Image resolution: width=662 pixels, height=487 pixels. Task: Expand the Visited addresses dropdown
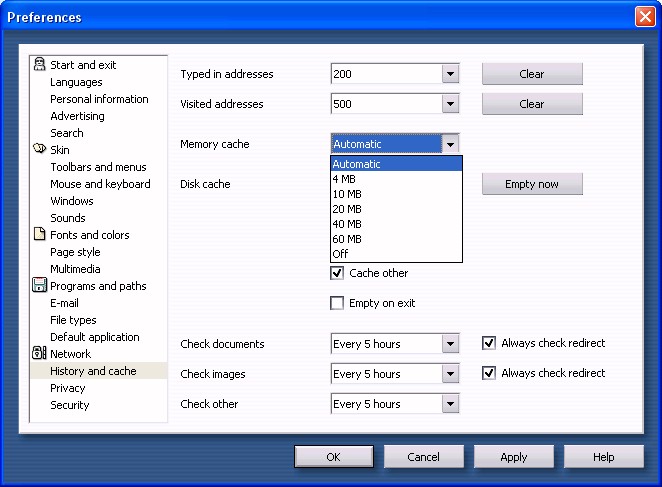tap(450, 104)
